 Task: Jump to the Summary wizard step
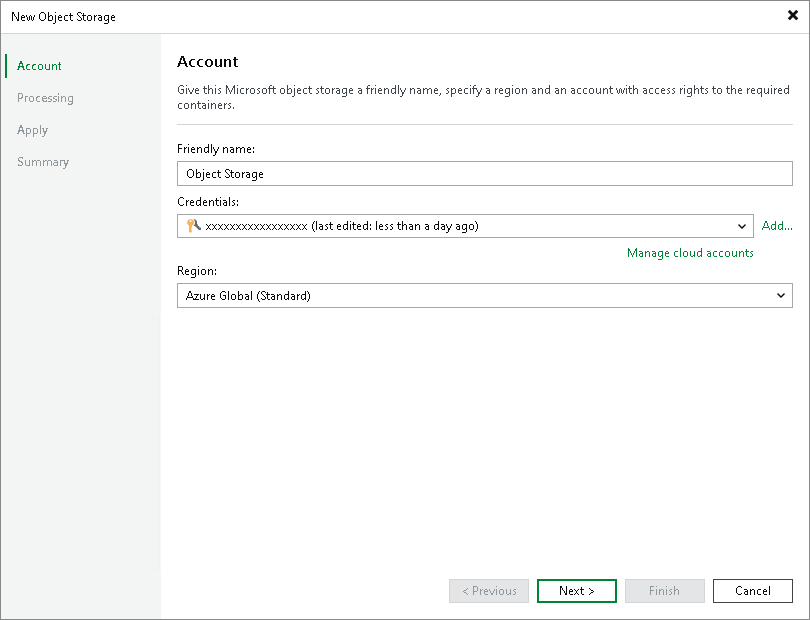[x=43, y=162]
